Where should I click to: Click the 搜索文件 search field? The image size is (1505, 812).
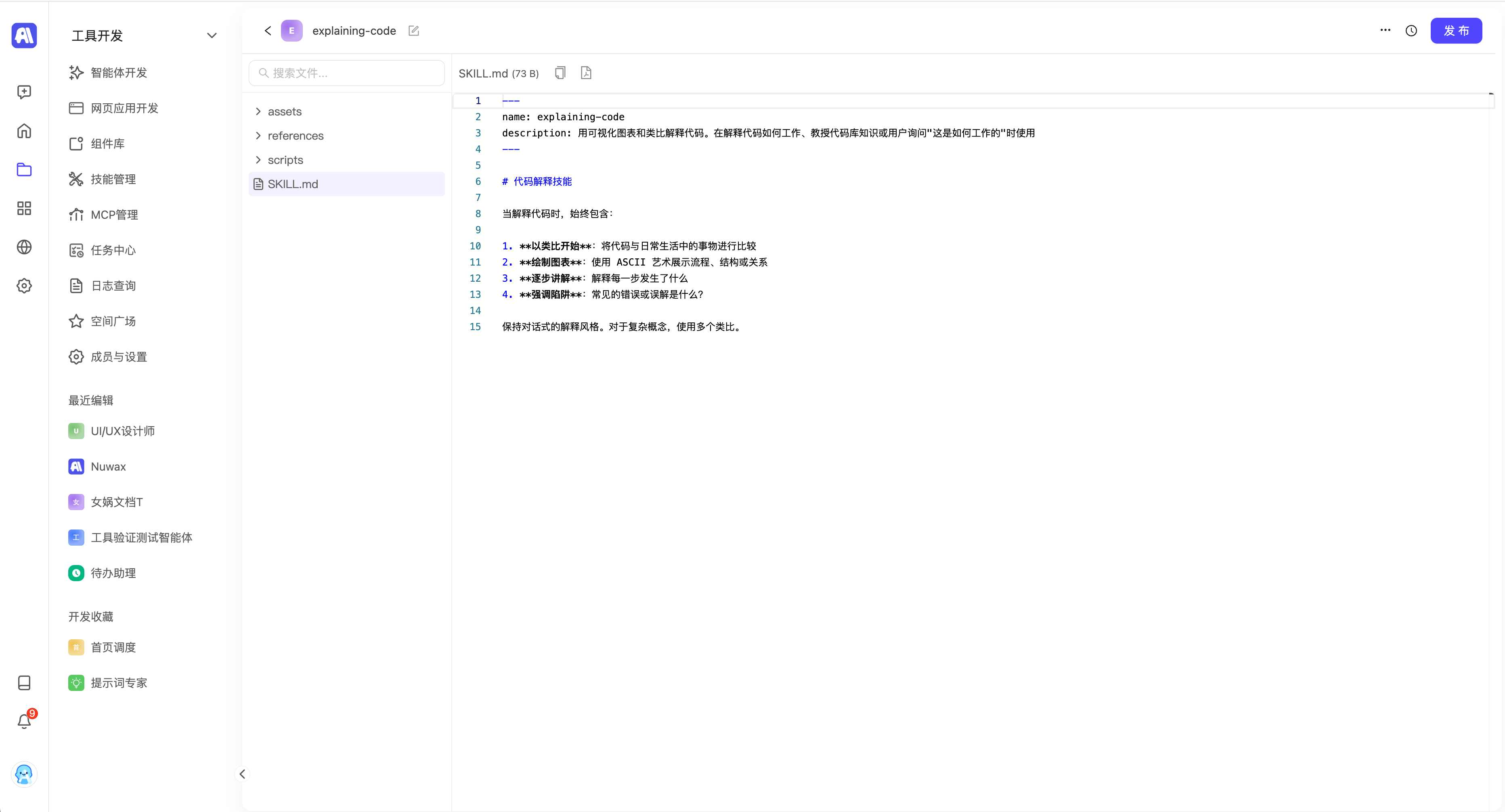pyautogui.click(x=346, y=73)
